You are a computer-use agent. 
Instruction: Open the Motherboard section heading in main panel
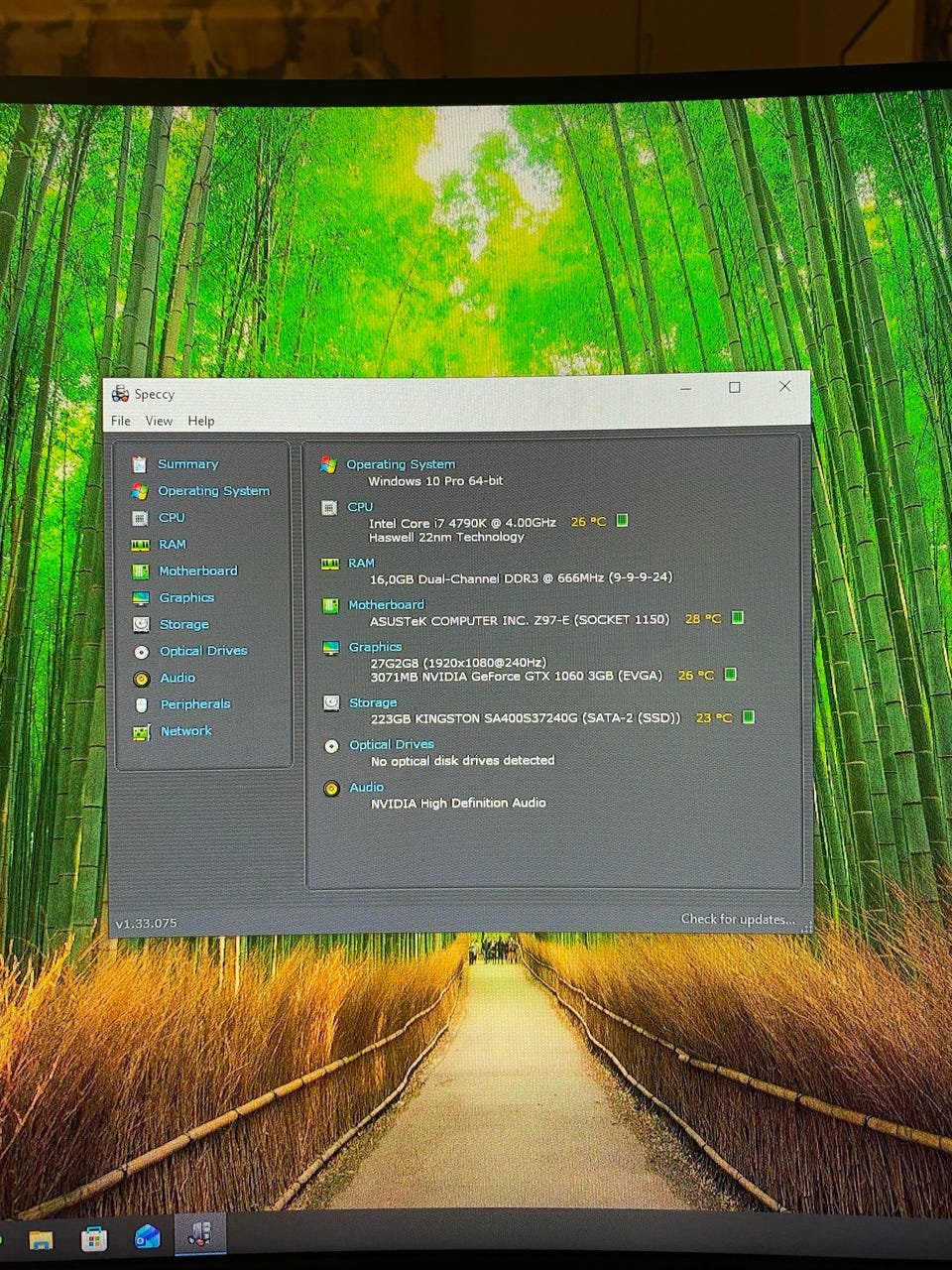[386, 604]
